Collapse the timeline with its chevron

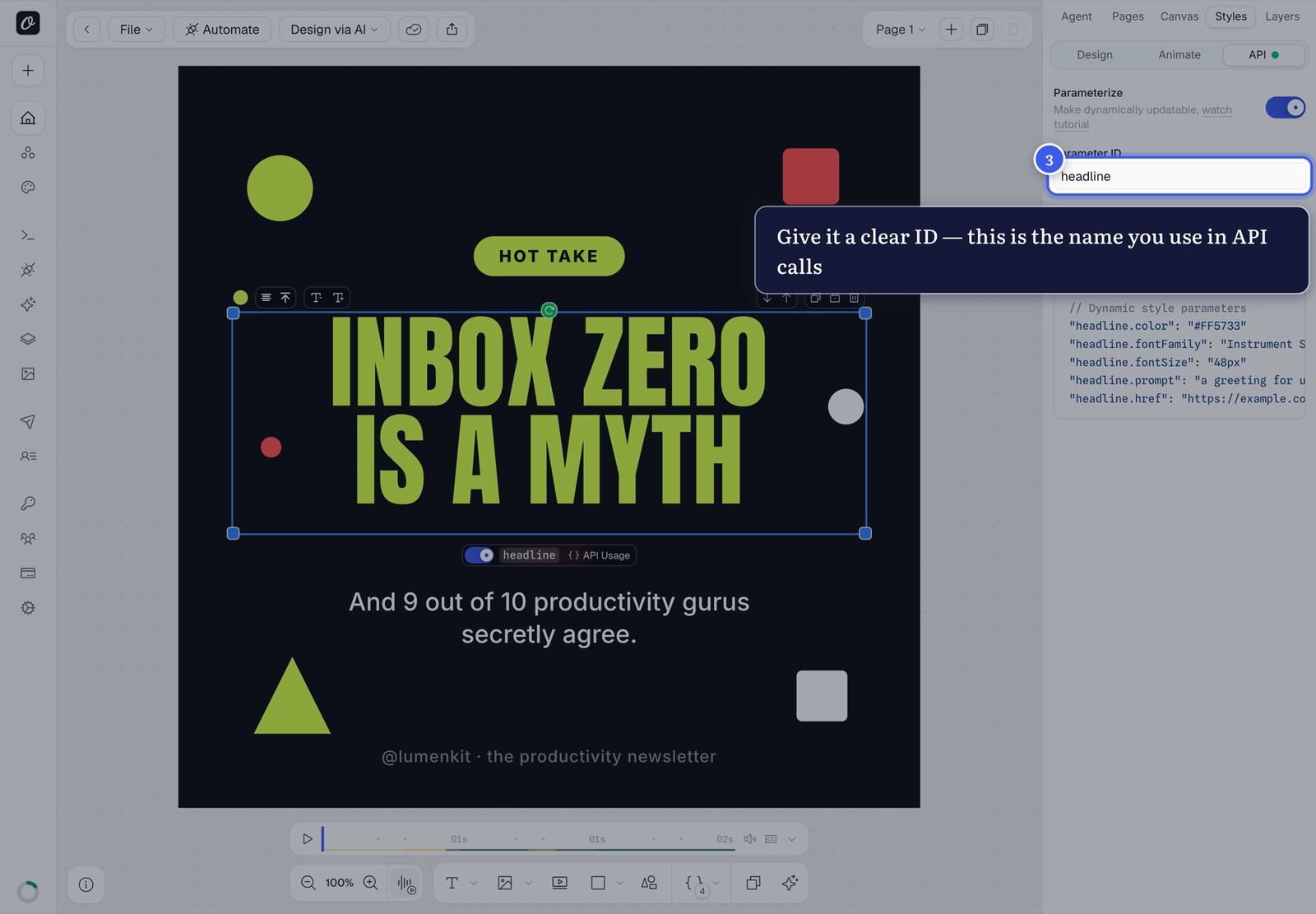point(792,839)
